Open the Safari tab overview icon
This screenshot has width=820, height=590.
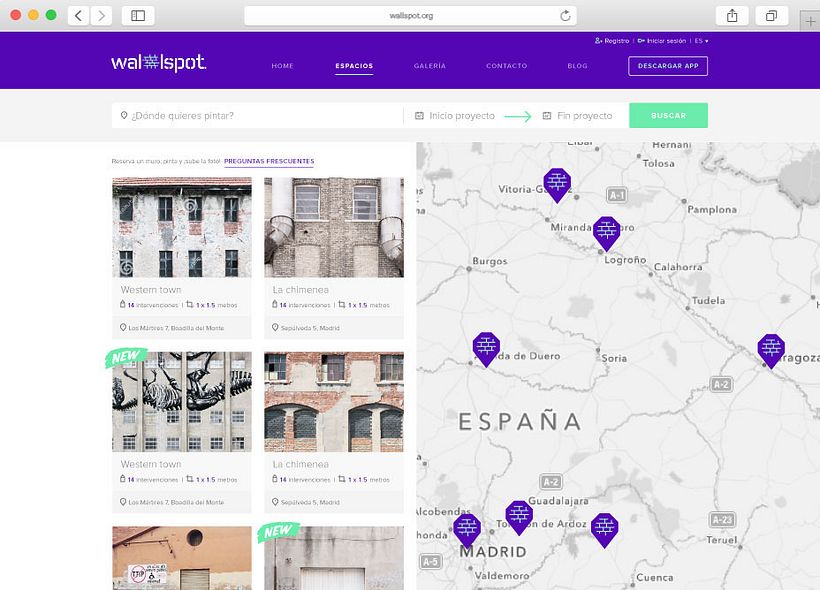[x=770, y=16]
